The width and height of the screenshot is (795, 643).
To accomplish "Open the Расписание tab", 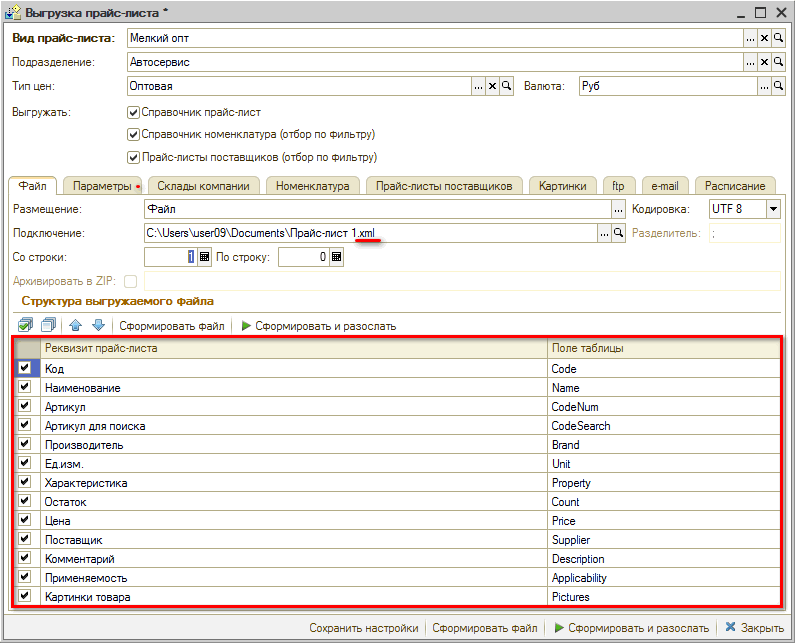I will (x=734, y=186).
